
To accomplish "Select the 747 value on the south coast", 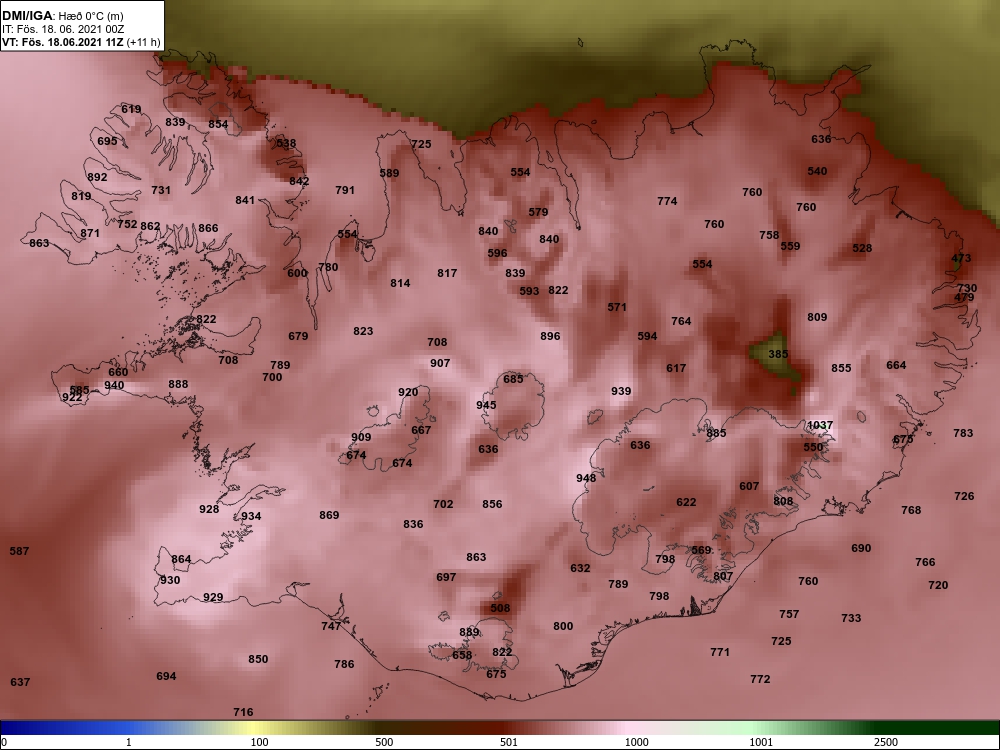I will click(x=331, y=626).
